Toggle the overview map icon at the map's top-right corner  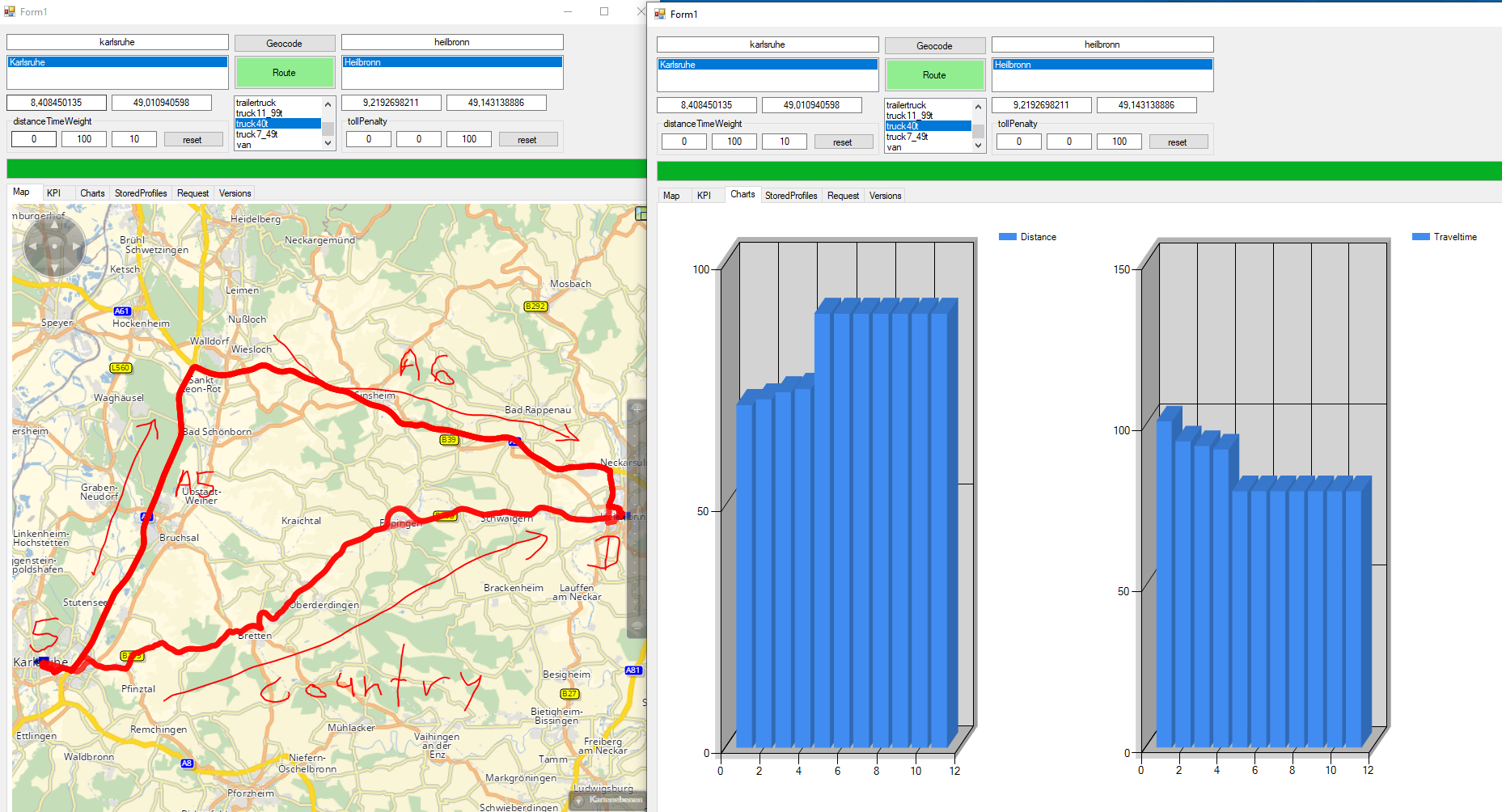click(641, 214)
